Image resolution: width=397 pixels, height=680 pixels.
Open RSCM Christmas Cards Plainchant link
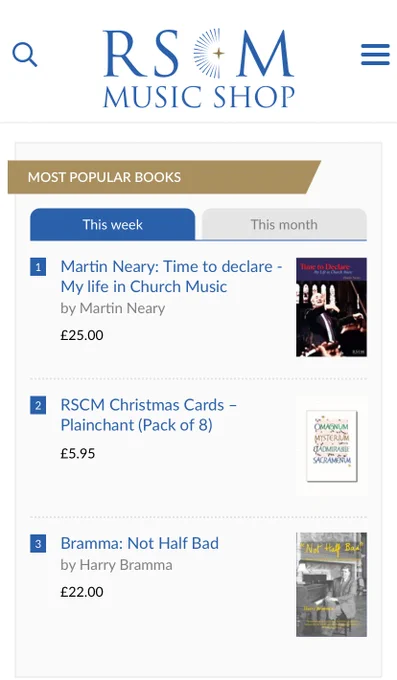pyautogui.click(x=149, y=415)
